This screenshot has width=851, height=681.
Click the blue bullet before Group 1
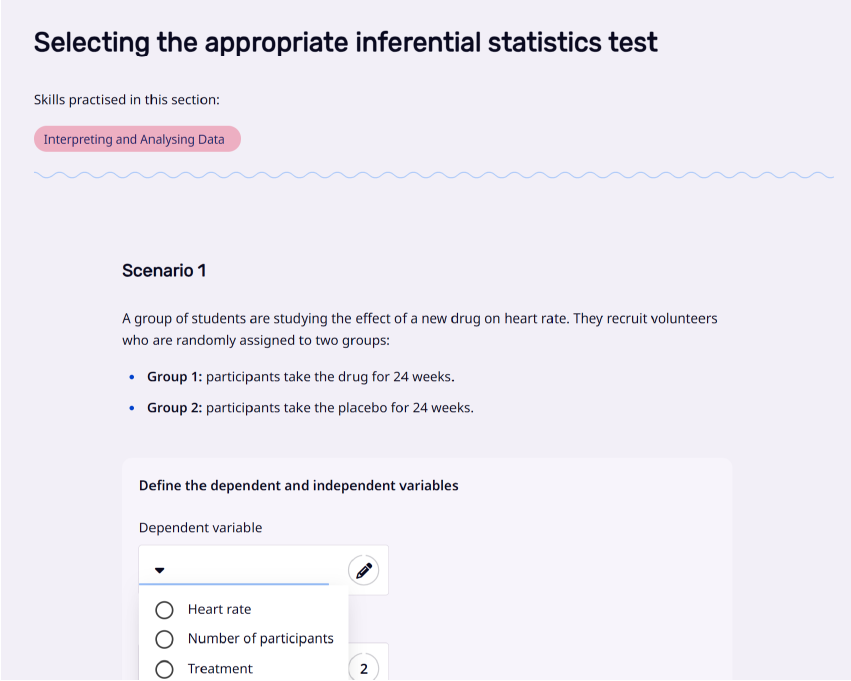tap(132, 377)
